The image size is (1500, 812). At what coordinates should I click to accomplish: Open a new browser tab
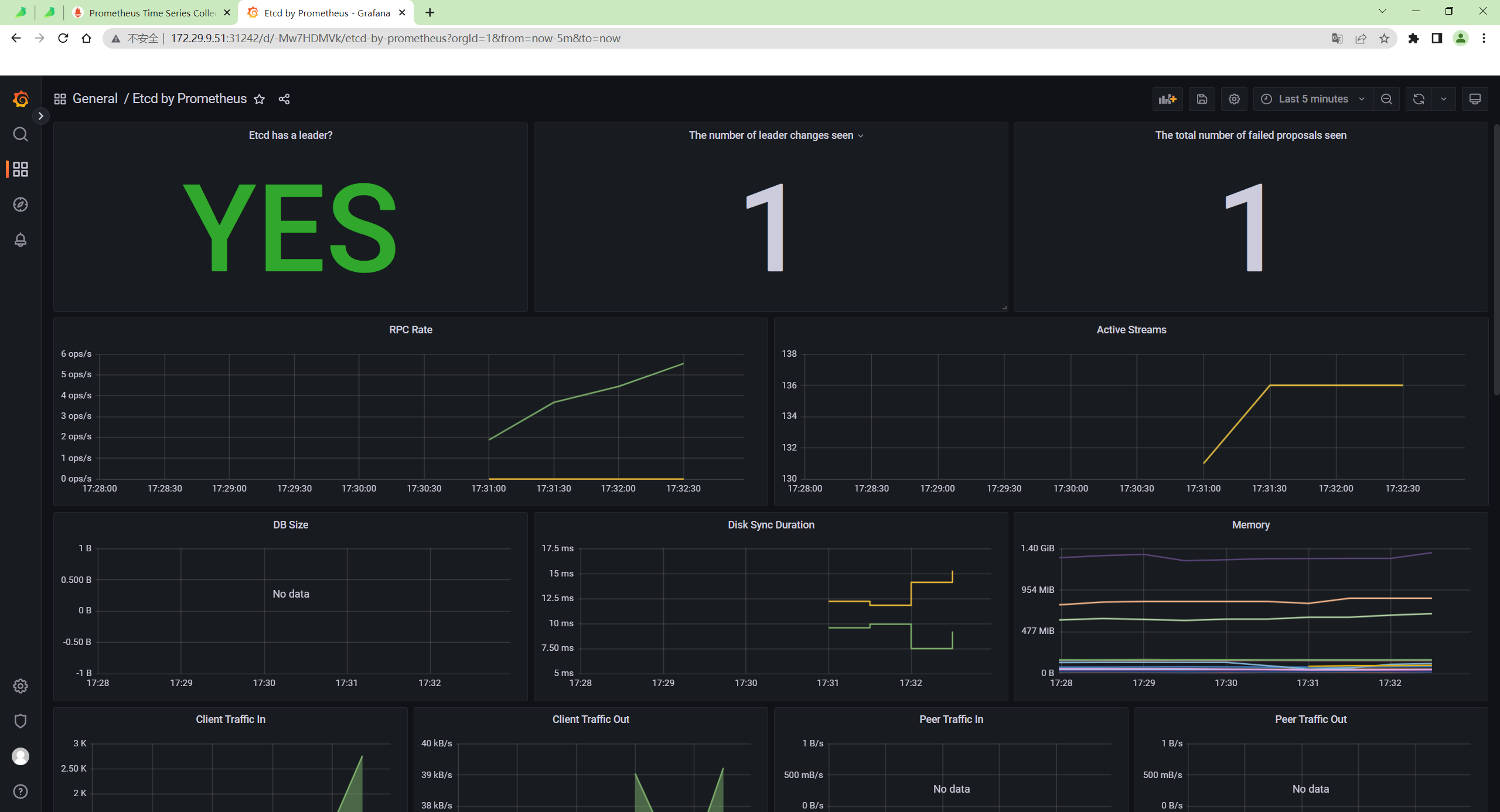point(430,12)
